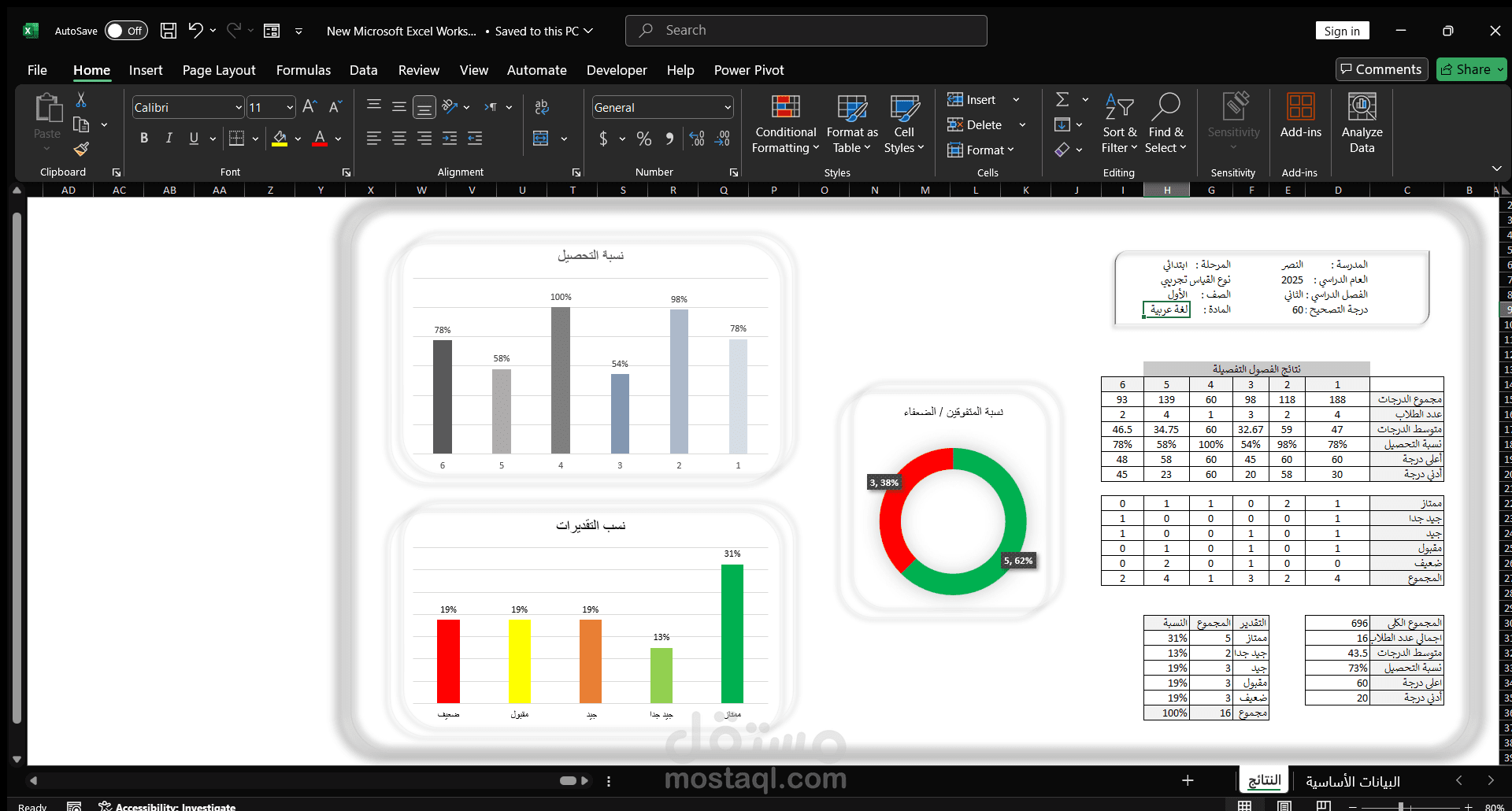
Task: Click the Copy icon in Clipboard group
Action: [81, 124]
